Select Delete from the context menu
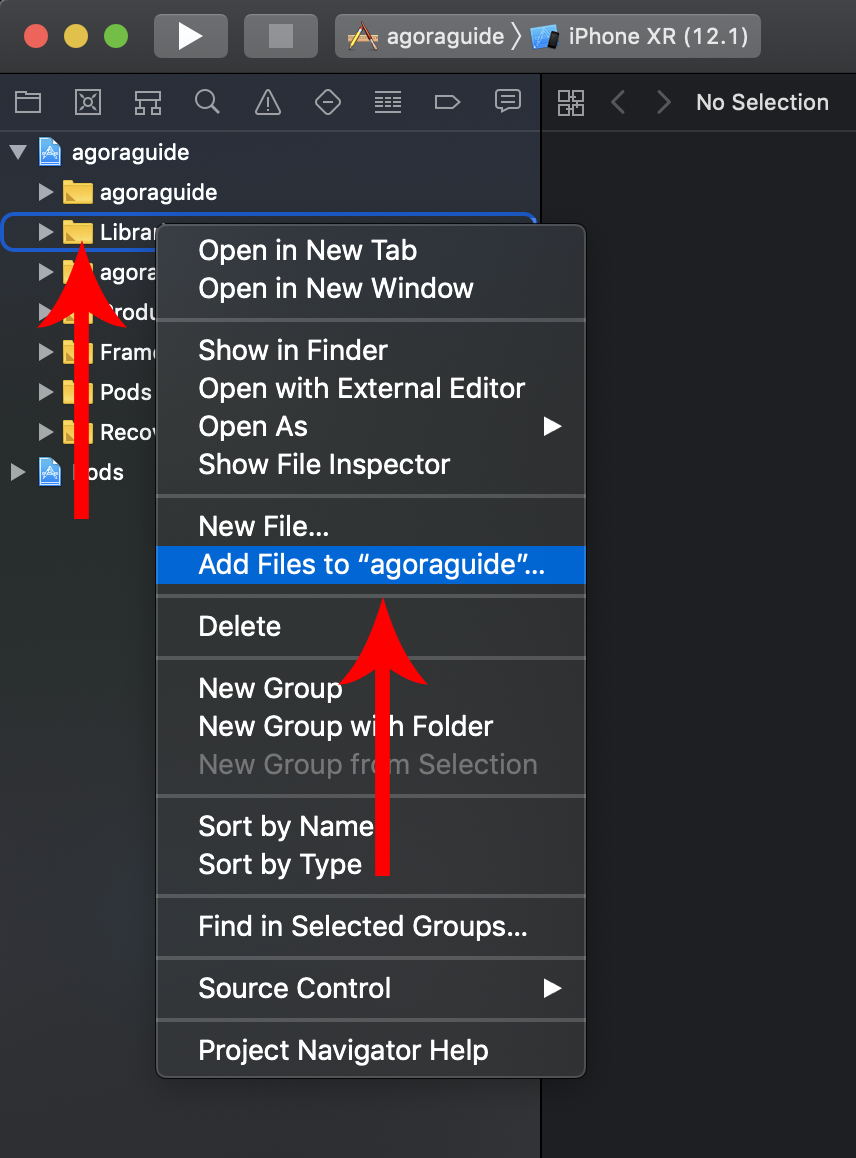This screenshot has height=1158, width=856. point(371,626)
